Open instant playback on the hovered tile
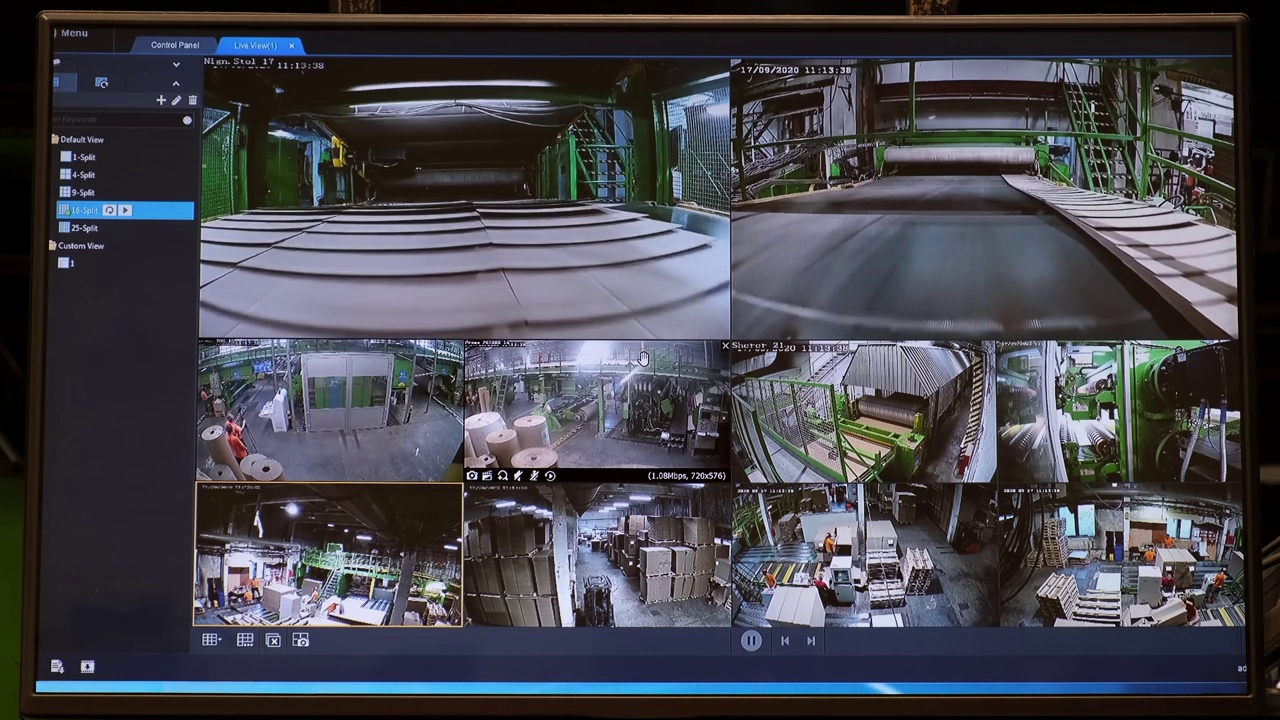Image resolution: width=1280 pixels, height=720 pixels. coord(550,476)
